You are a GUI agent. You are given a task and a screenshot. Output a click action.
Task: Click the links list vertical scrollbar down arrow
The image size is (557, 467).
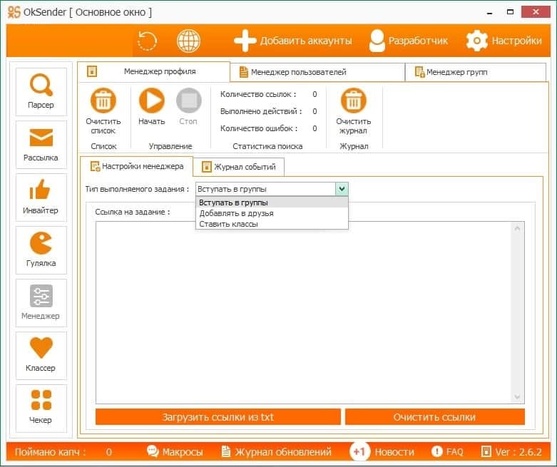tap(517, 397)
